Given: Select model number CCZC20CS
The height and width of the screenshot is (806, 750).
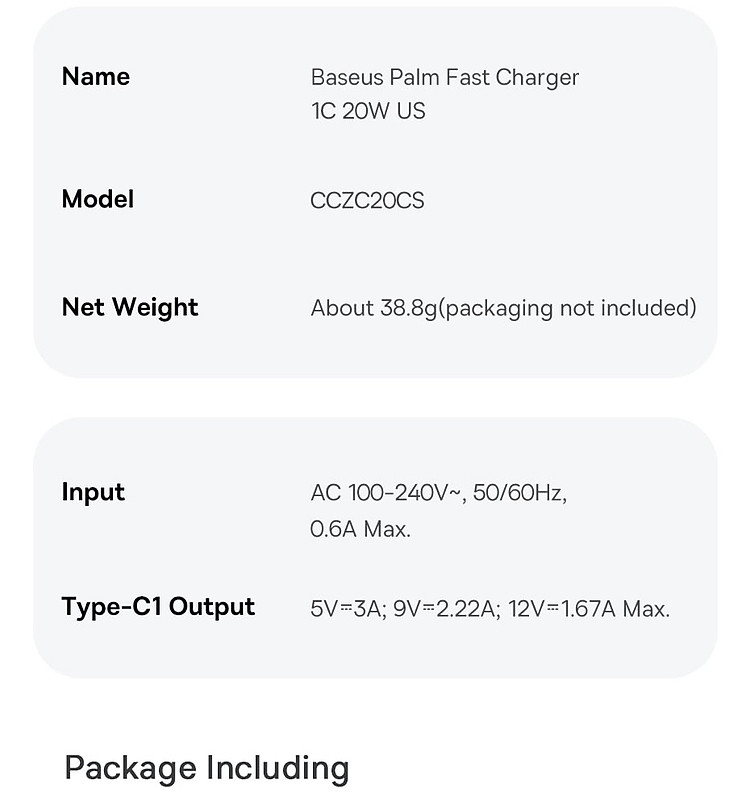Looking at the screenshot, I should coord(367,200).
